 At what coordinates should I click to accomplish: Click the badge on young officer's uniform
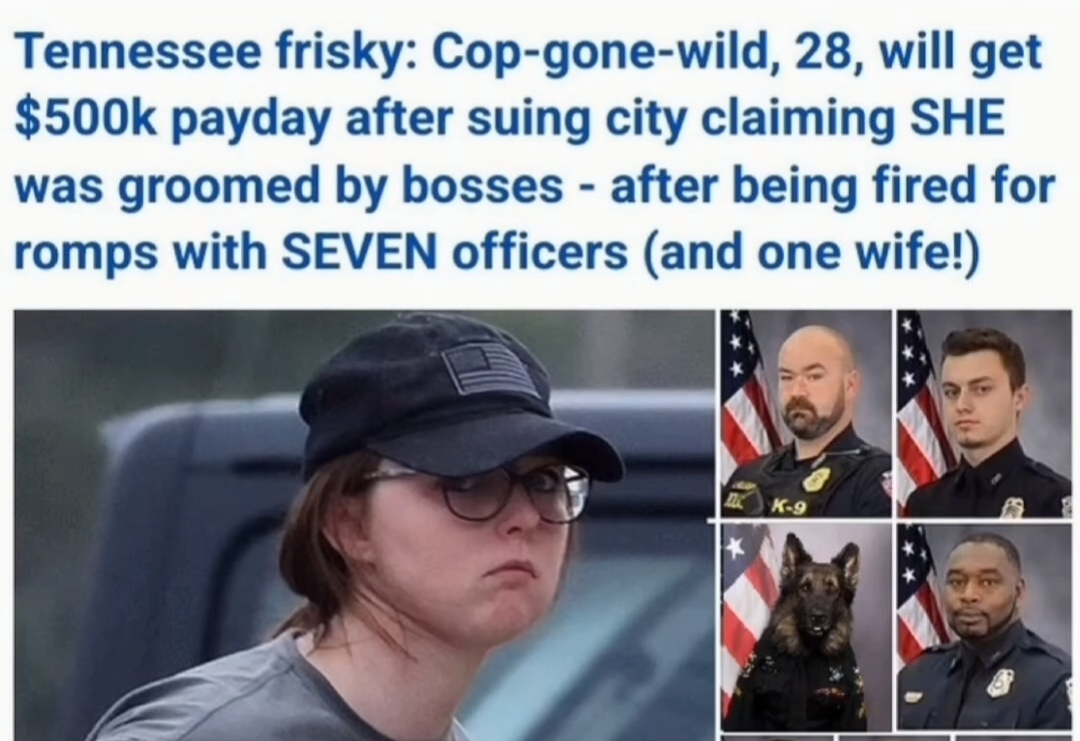coord(1012,508)
